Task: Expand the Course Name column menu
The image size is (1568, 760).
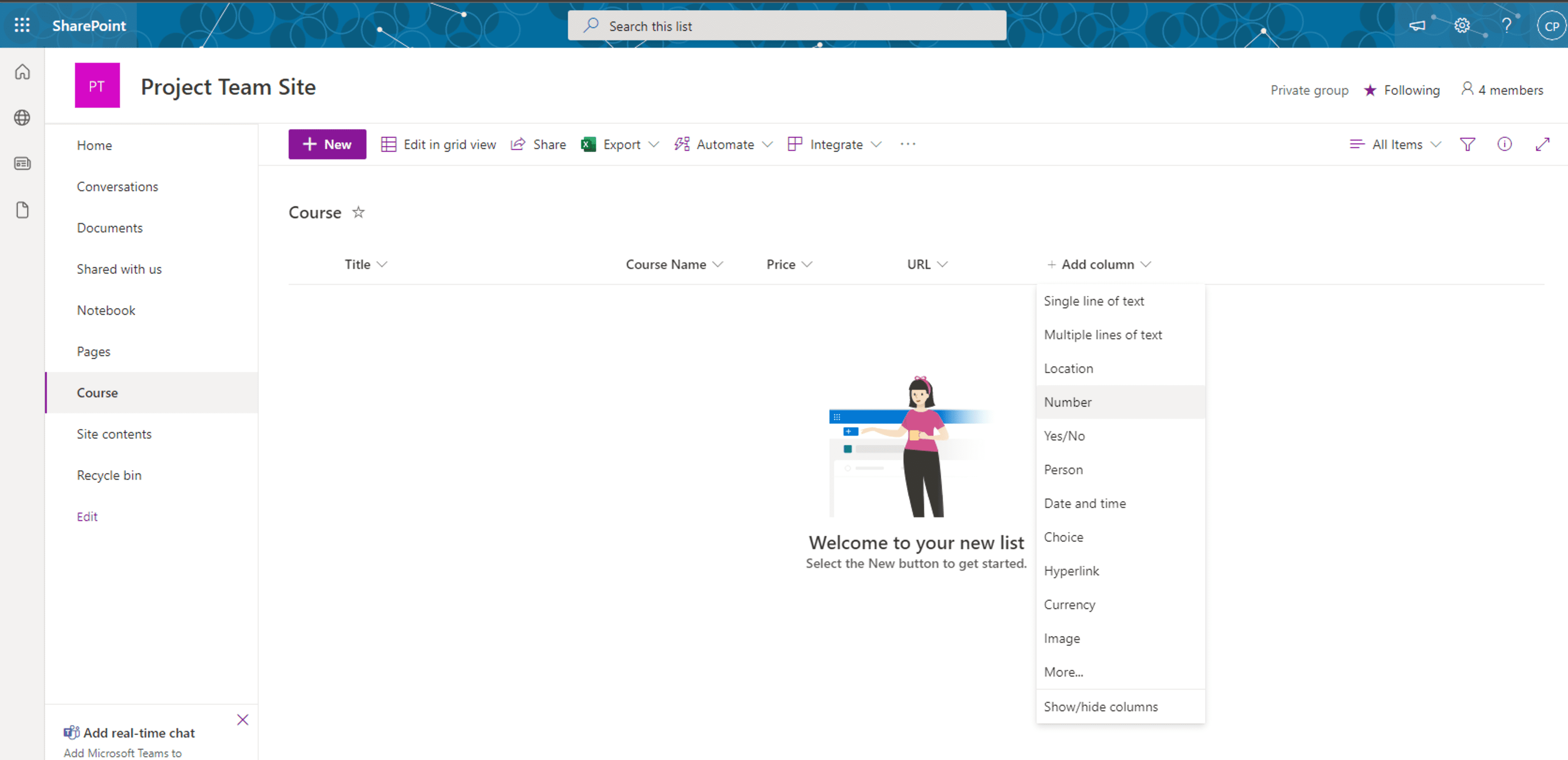Action: tap(718, 264)
